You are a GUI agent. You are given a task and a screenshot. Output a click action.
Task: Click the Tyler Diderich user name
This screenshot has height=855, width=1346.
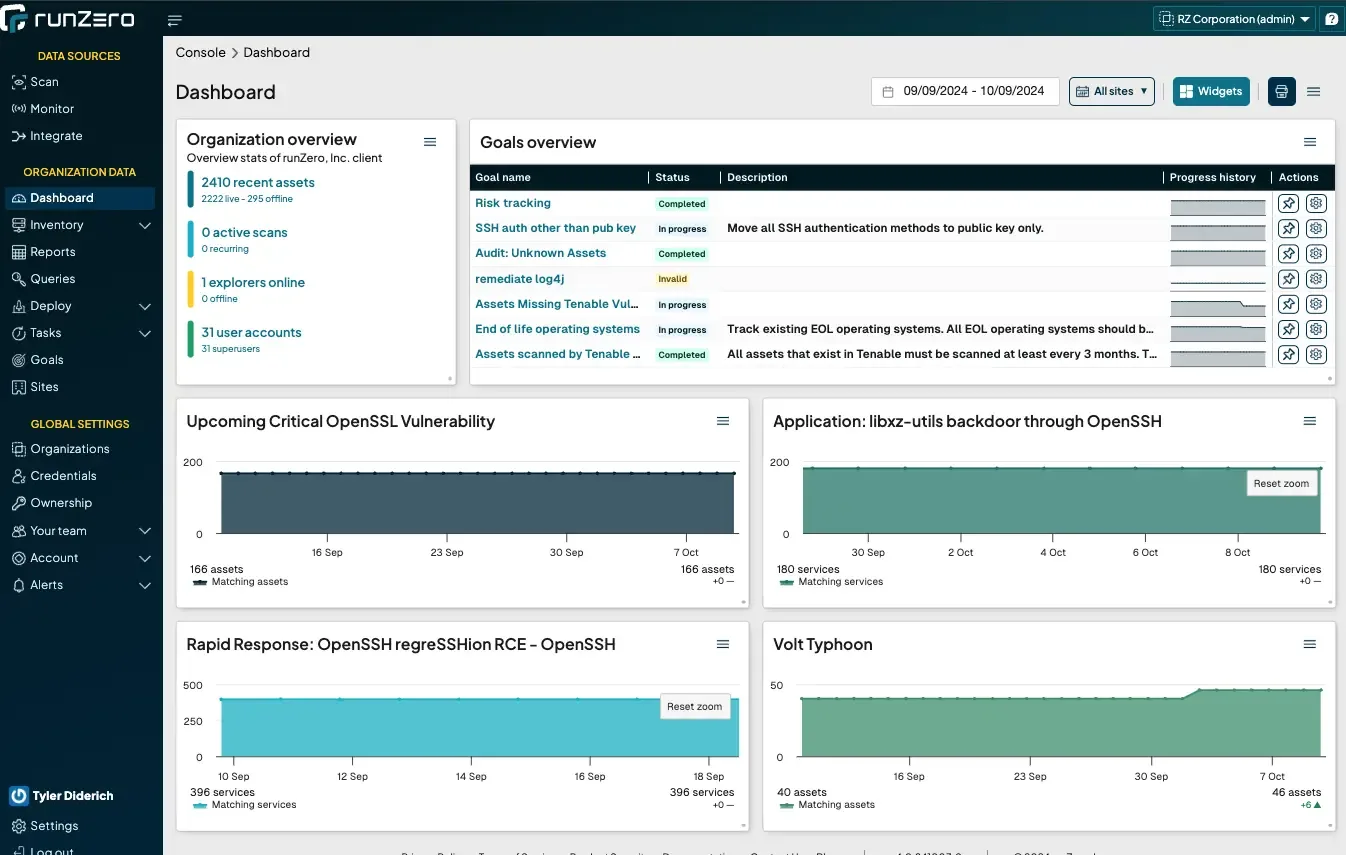point(73,796)
